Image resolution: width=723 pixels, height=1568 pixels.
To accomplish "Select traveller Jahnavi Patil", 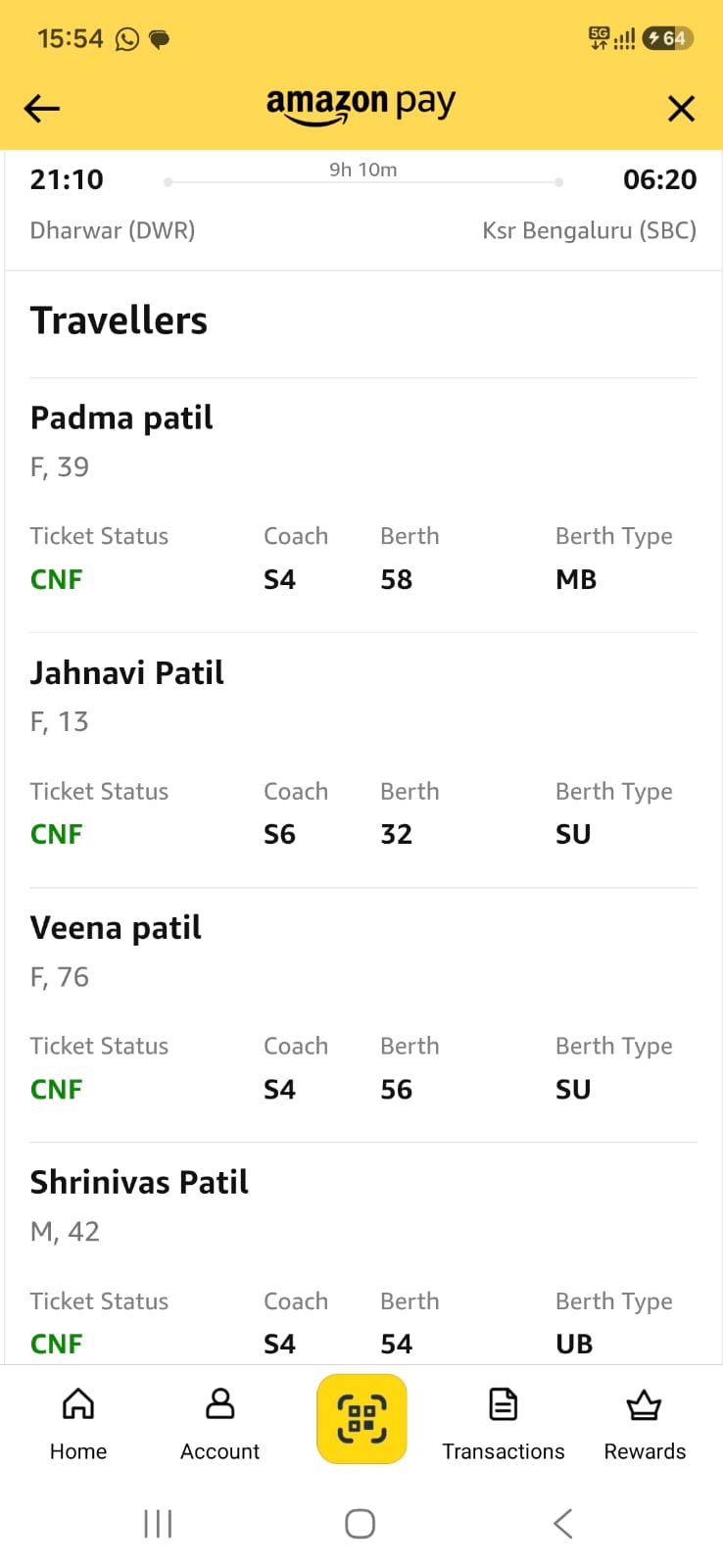I will (x=127, y=672).
